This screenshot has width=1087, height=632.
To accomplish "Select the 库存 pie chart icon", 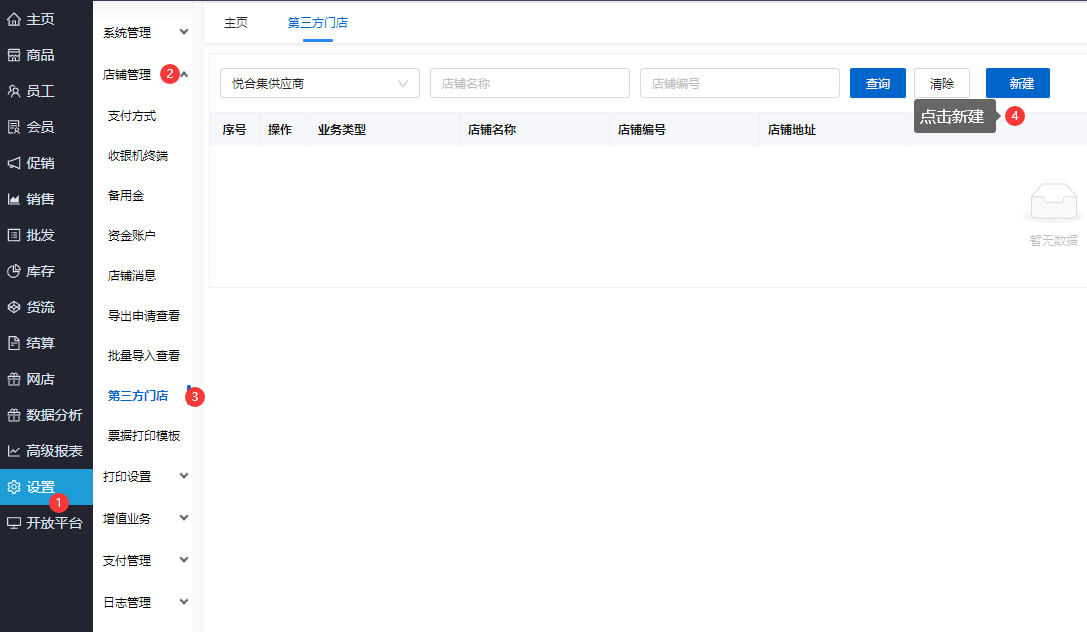I will (14, 272).
